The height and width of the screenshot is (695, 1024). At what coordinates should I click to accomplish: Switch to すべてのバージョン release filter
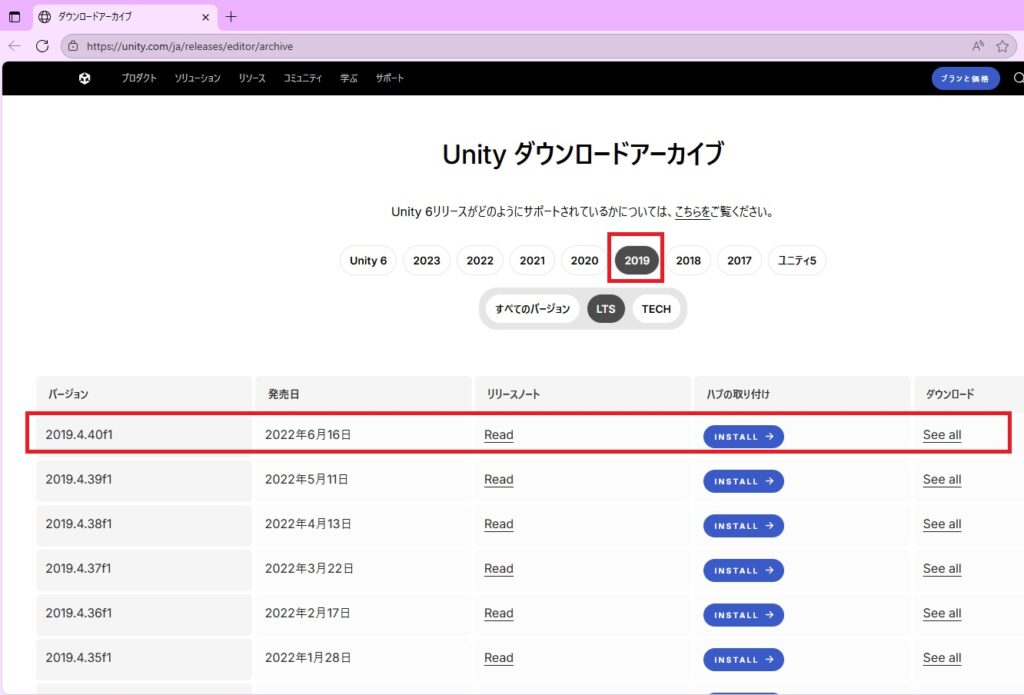click(x=532, y=308)
